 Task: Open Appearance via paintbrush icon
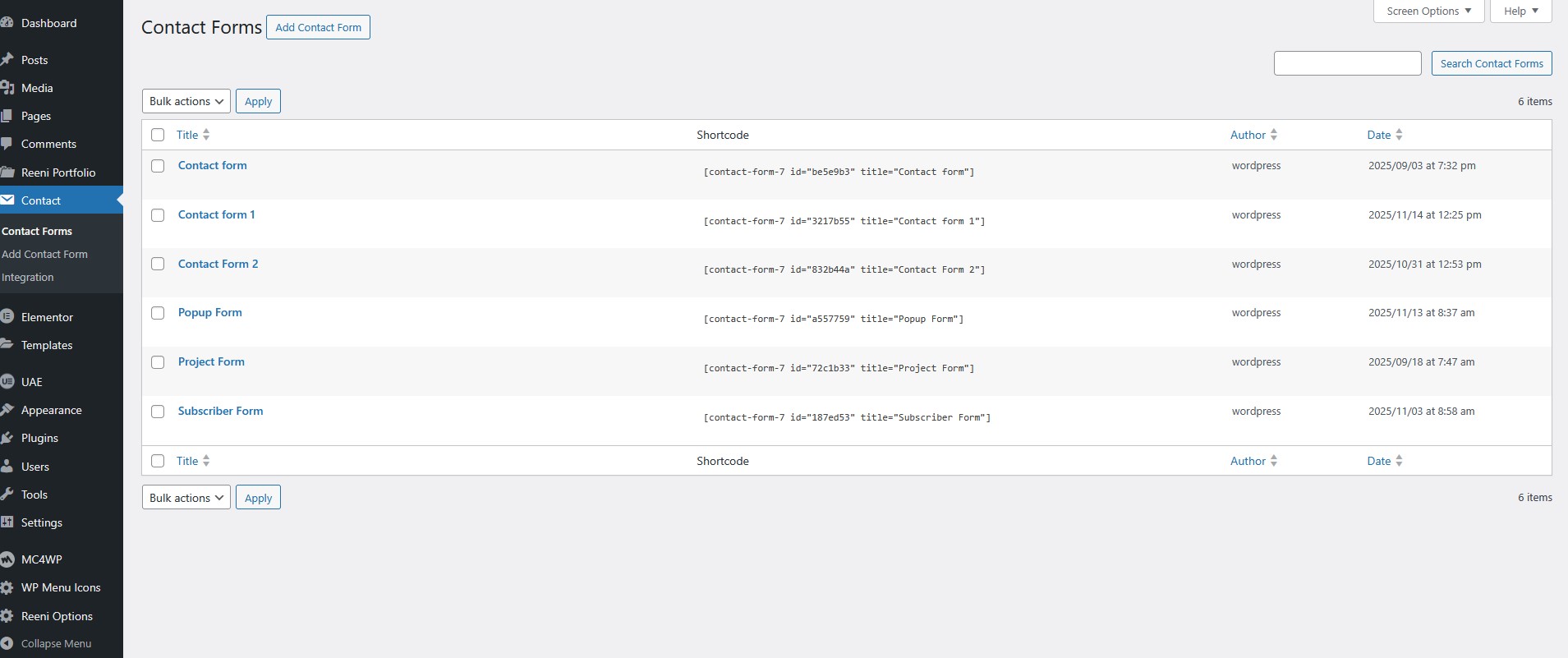point(7,410)
